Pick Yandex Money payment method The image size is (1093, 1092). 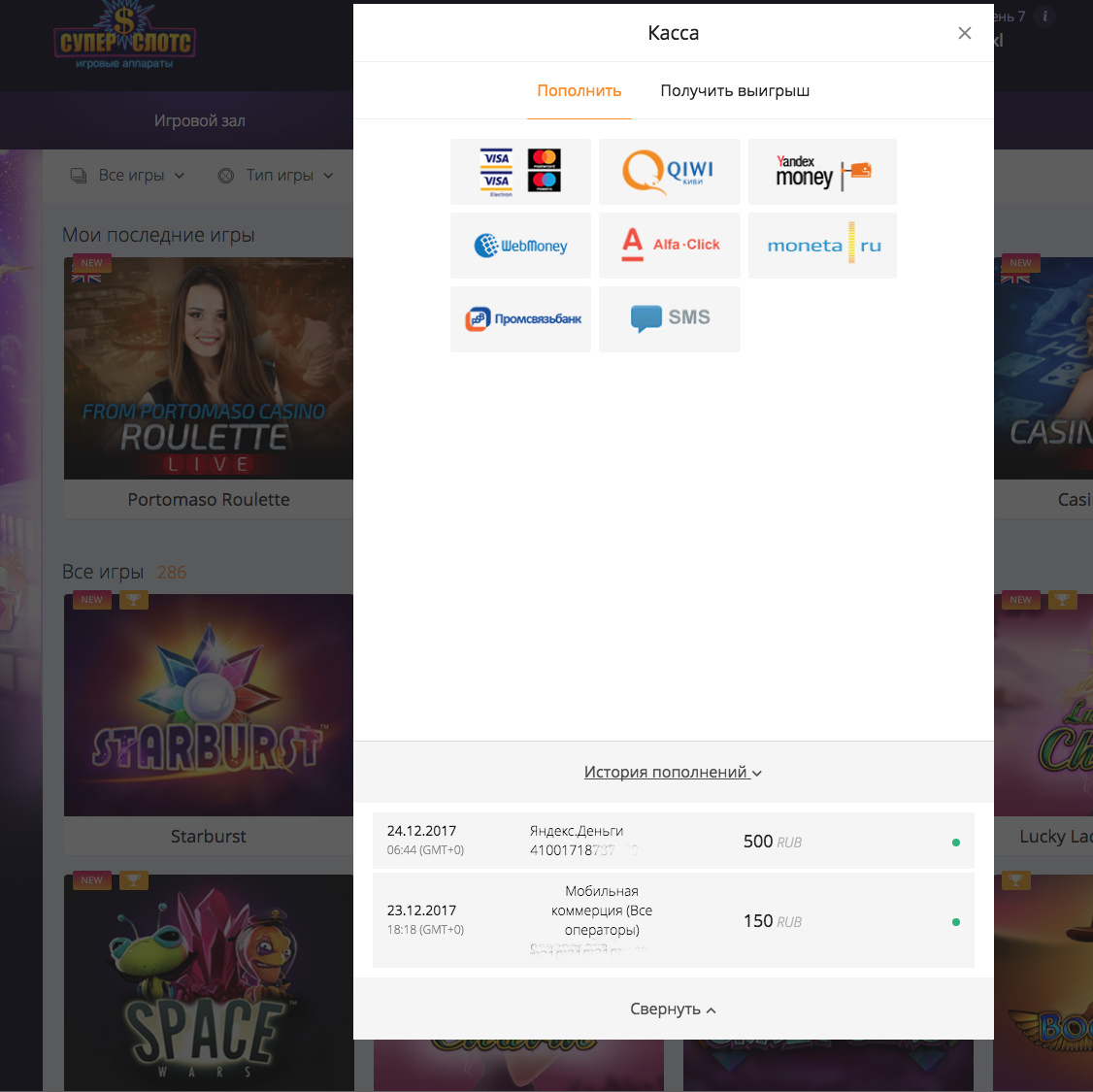pyautogui.click(x=822, y=172)
